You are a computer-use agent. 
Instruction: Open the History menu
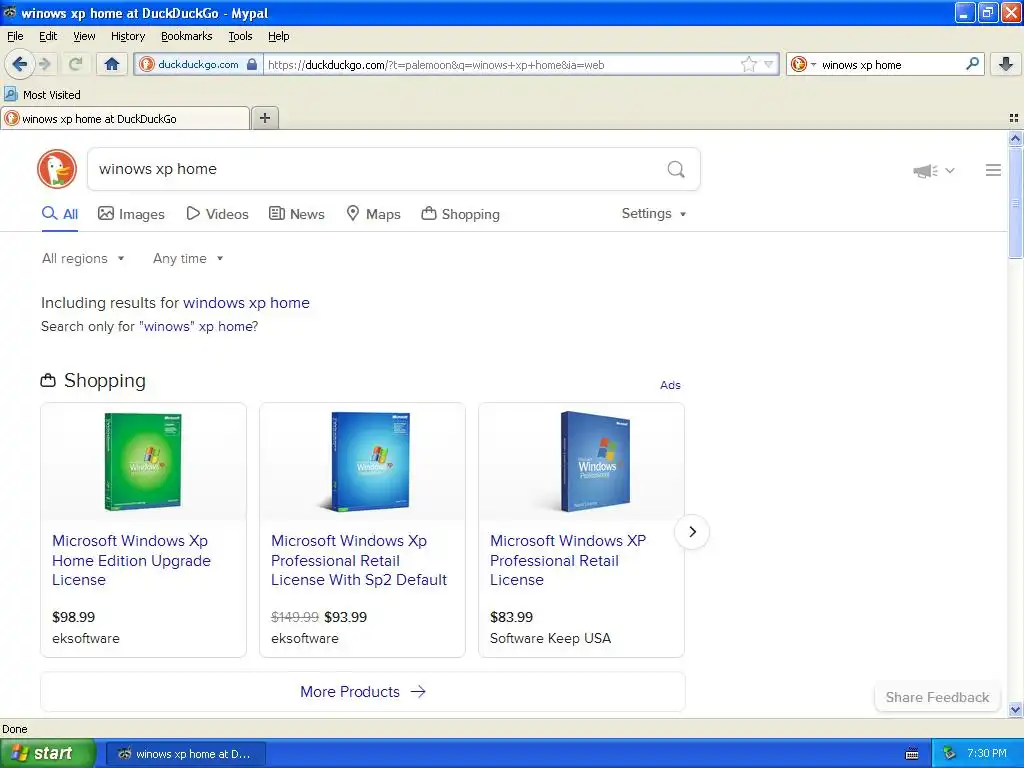[x=128, y=36]
